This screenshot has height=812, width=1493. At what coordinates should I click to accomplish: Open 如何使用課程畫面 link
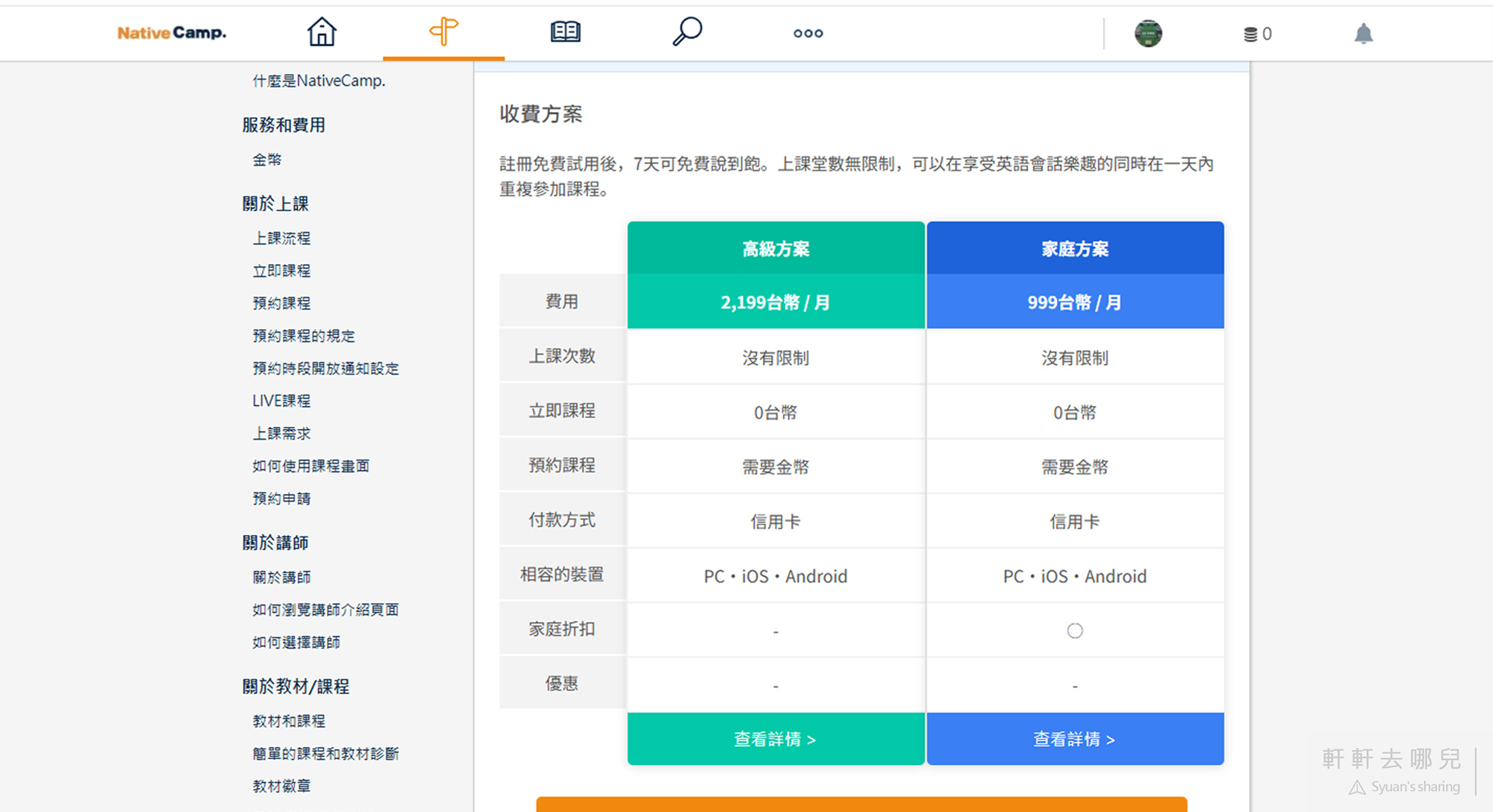pos(311,466)
